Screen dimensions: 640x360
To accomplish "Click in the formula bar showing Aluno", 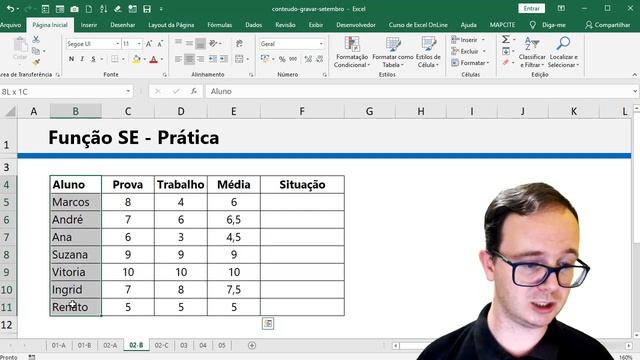I will pyautogui.click(x=418, y=91).
